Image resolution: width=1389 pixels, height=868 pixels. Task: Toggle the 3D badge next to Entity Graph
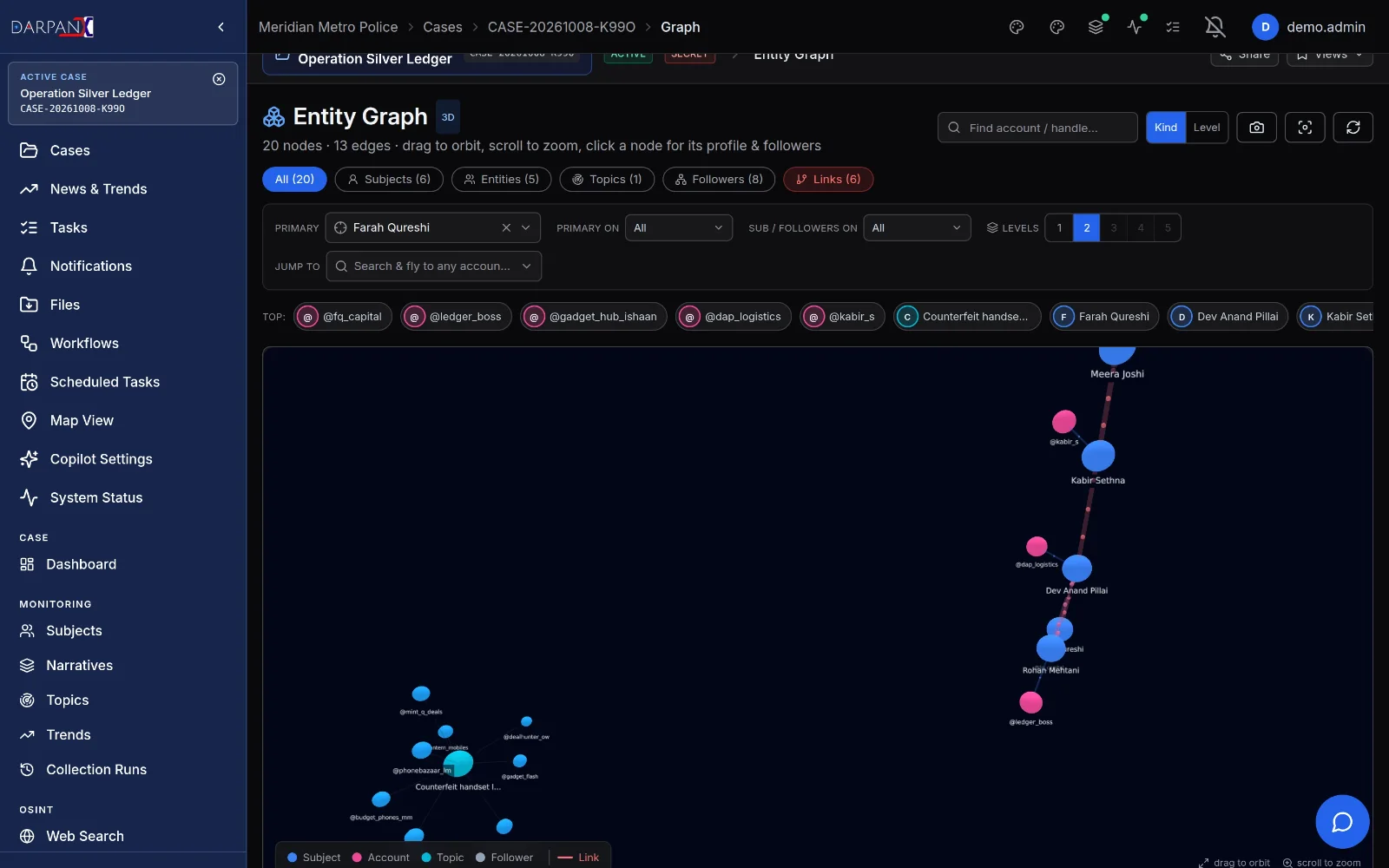[x=448, y=117]
